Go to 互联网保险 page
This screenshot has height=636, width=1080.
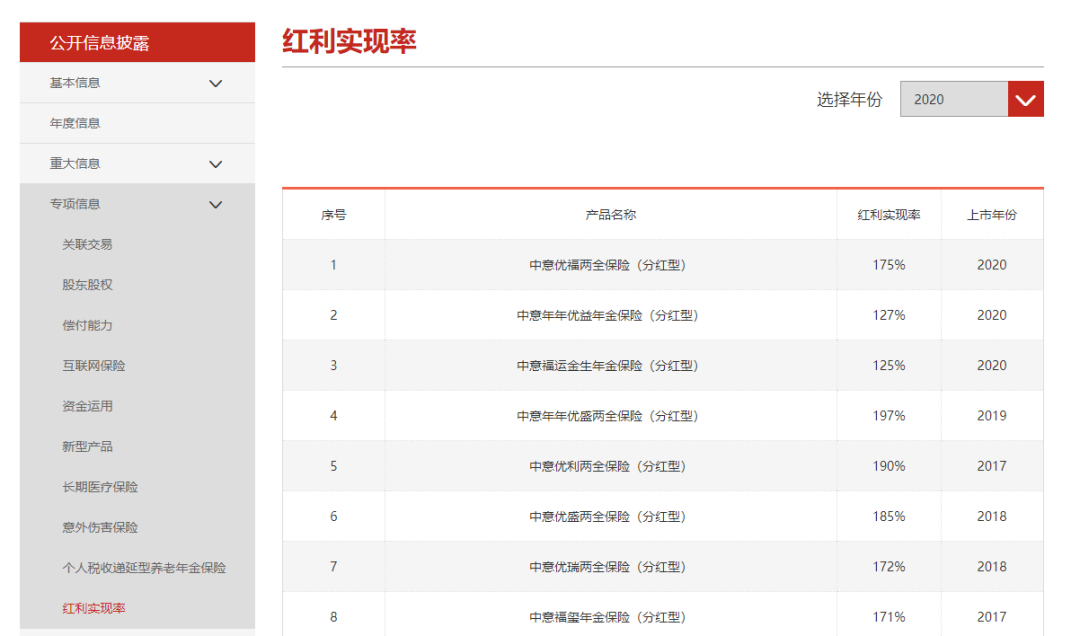tap(94, 366)
